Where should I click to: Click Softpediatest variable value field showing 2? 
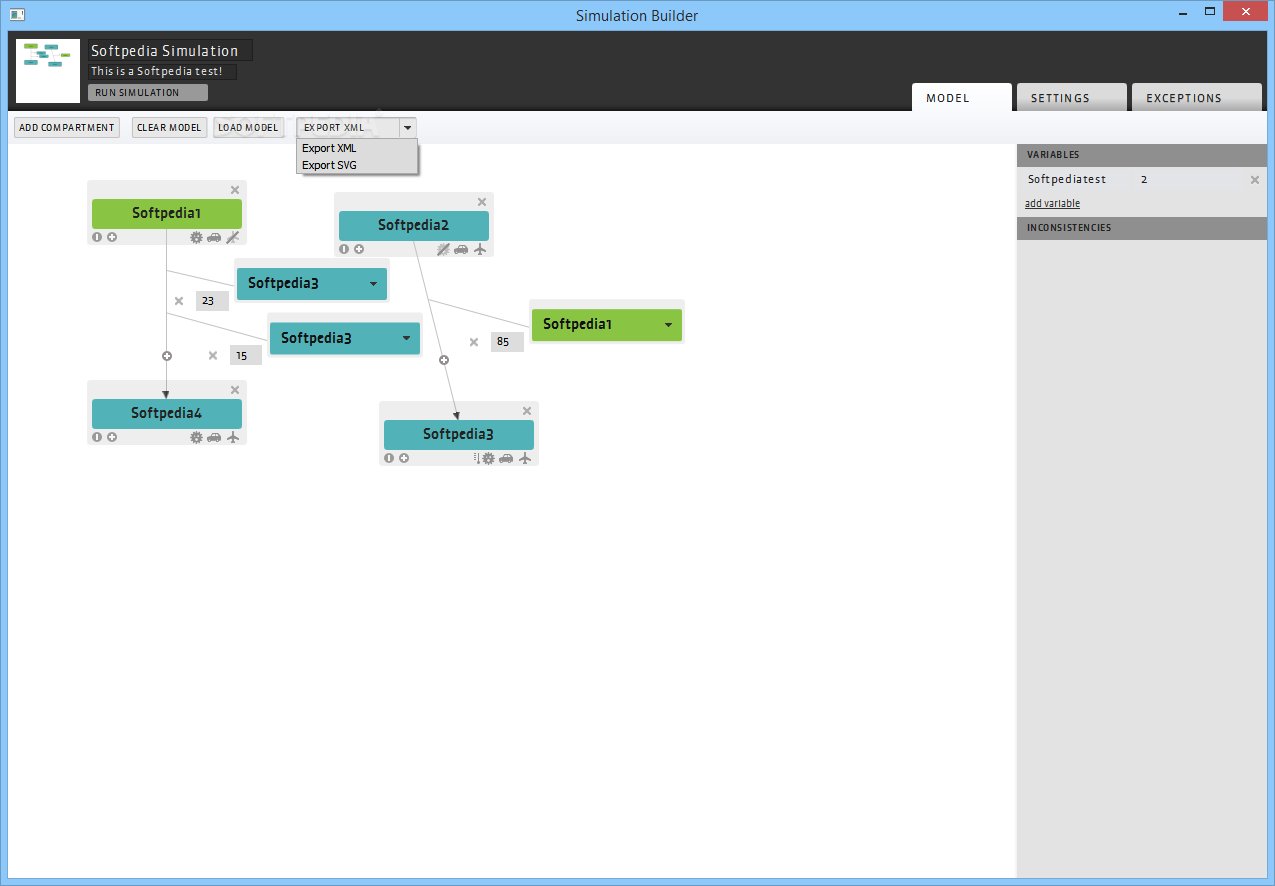click(x=1186, y=180)
